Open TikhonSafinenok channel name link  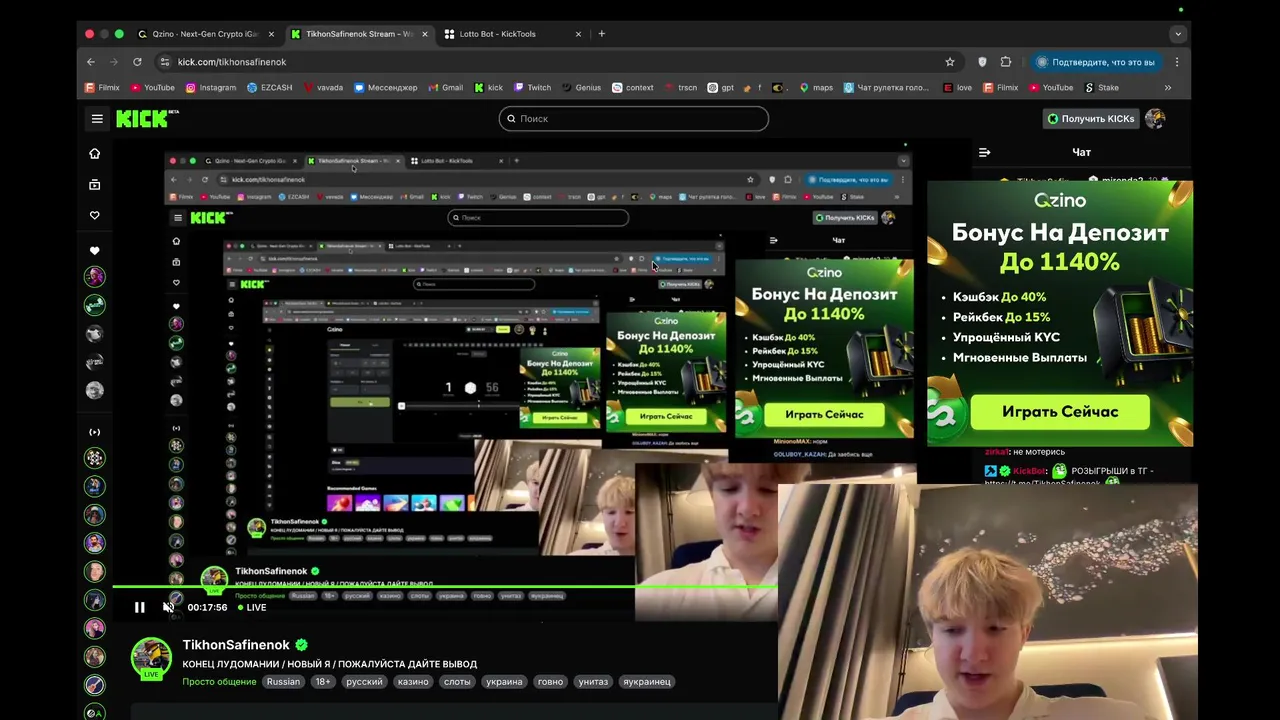pos(236,645)
